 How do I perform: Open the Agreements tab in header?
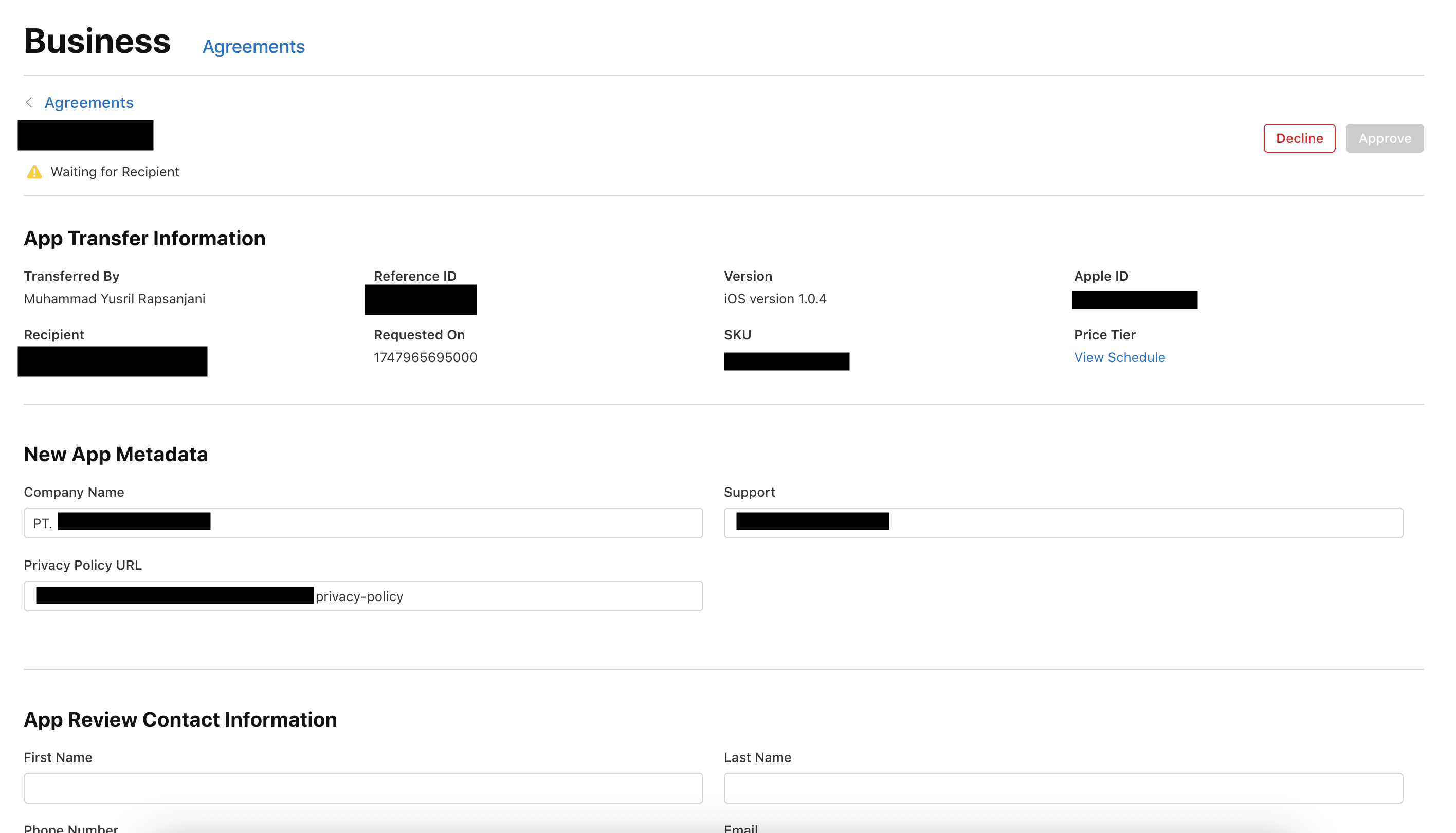[253, 46]
